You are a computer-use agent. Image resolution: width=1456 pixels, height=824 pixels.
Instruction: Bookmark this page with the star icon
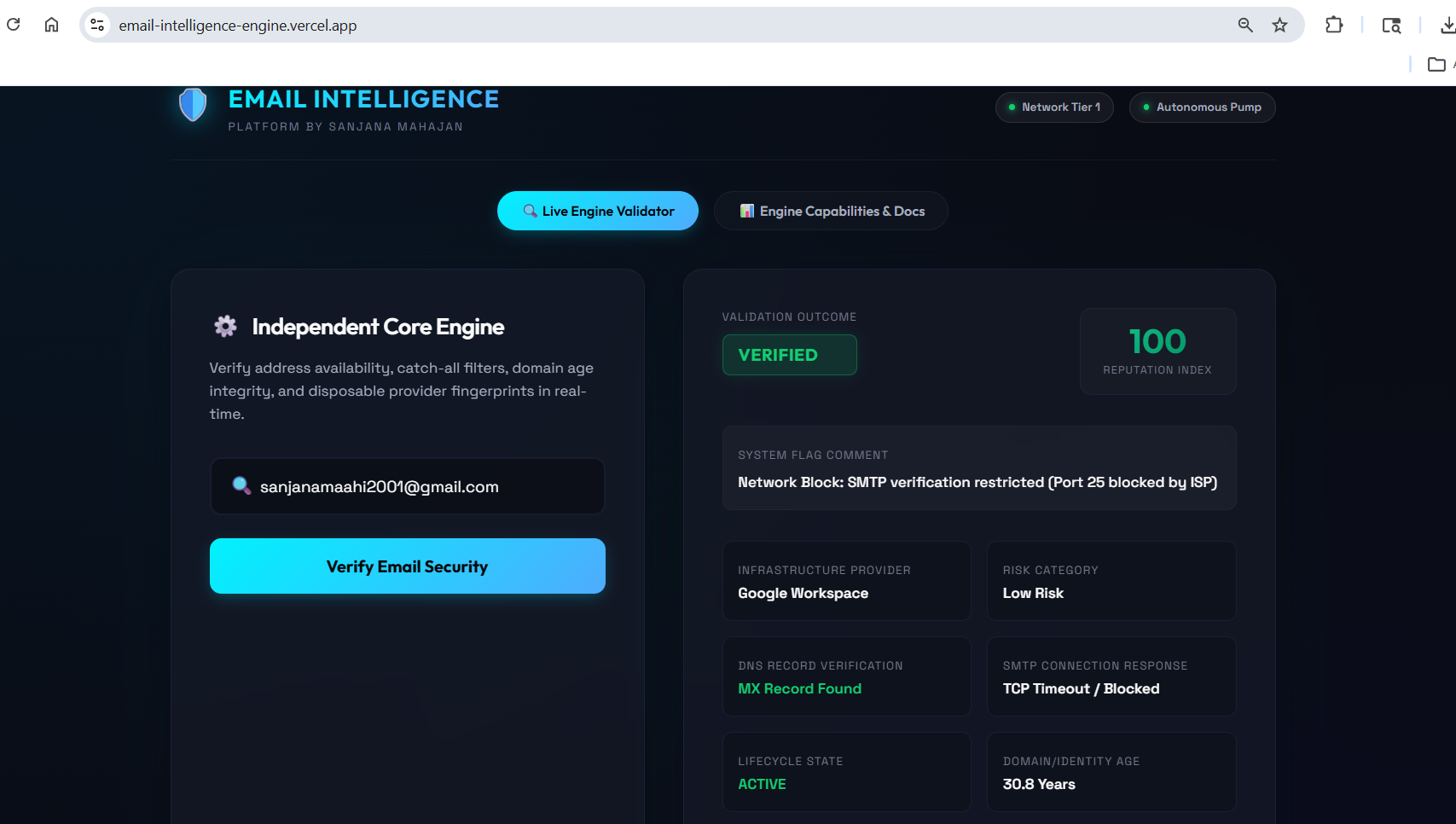[x=1279, y=26]
